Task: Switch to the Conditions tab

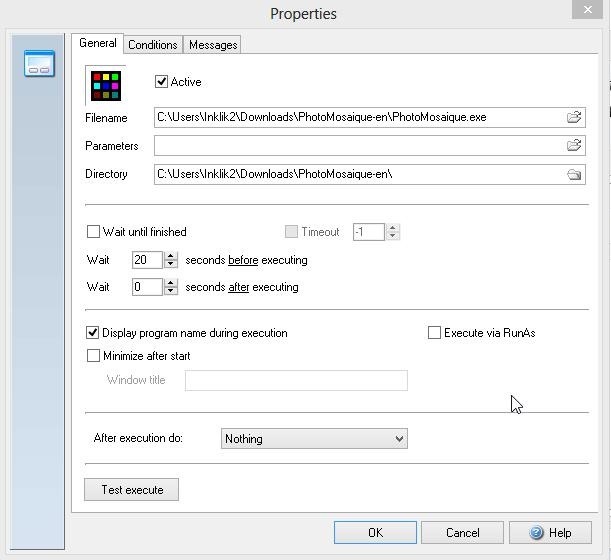Action: coord(152,44)
